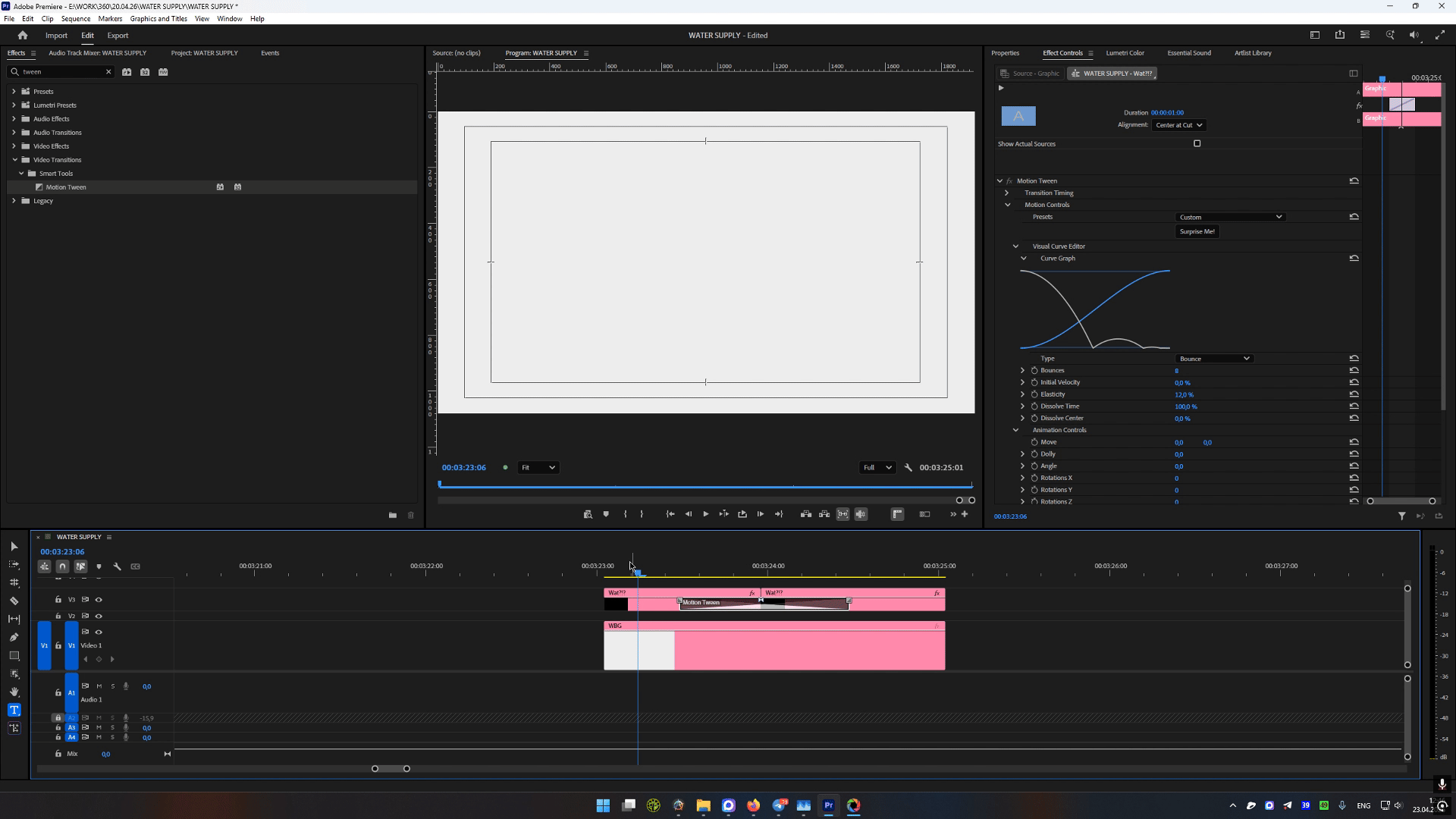The width and height of the screenshot is (1456, 819).
Task: Click the Selection tool arrow
Action: [x=14, y=546]
